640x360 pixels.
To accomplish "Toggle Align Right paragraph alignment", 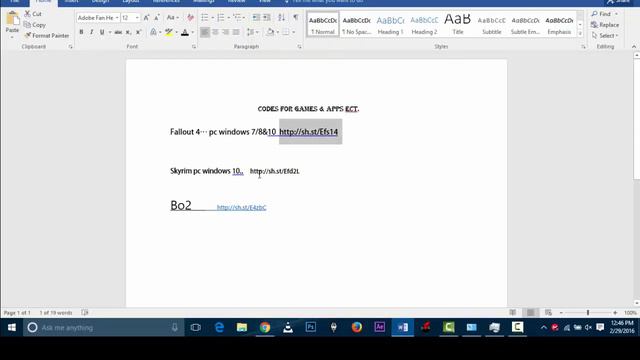I will click(226, 32).
